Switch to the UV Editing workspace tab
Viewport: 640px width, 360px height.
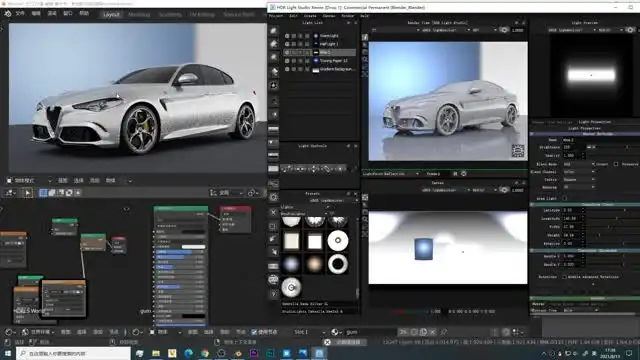click(x=202, y=14)
